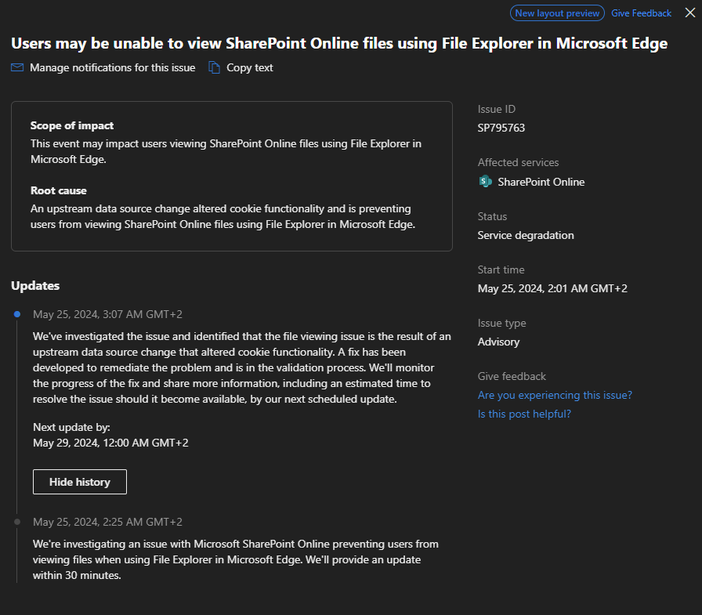Click the Affected services label
Screen dimensions: 702x615
coord(518,162)
